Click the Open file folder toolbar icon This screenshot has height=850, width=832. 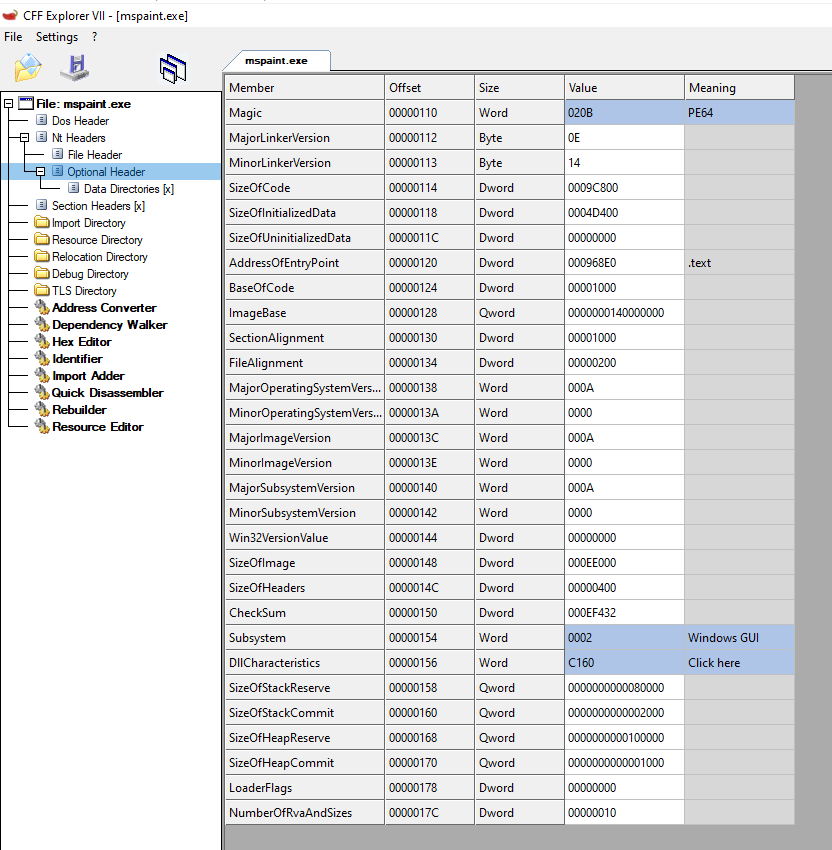pyautogui.click(x=28, y=68)
